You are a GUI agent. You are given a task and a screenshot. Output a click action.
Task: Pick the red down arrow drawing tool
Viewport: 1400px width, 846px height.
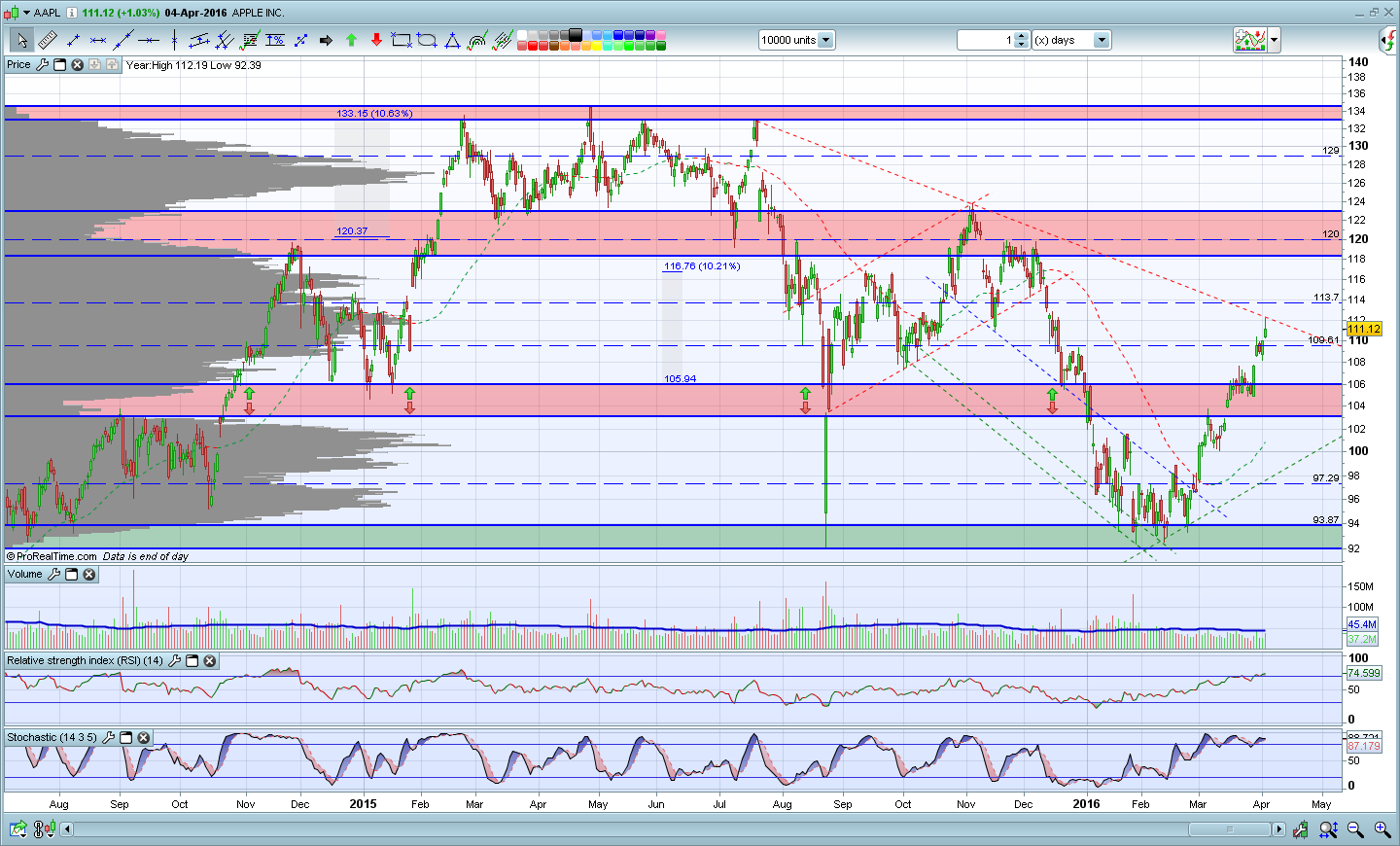click(376, 40)
